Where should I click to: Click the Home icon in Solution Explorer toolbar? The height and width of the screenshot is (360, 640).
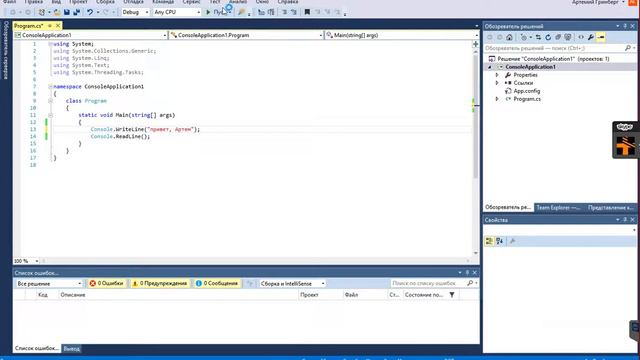pyautogui.click(x=509, y=37)
